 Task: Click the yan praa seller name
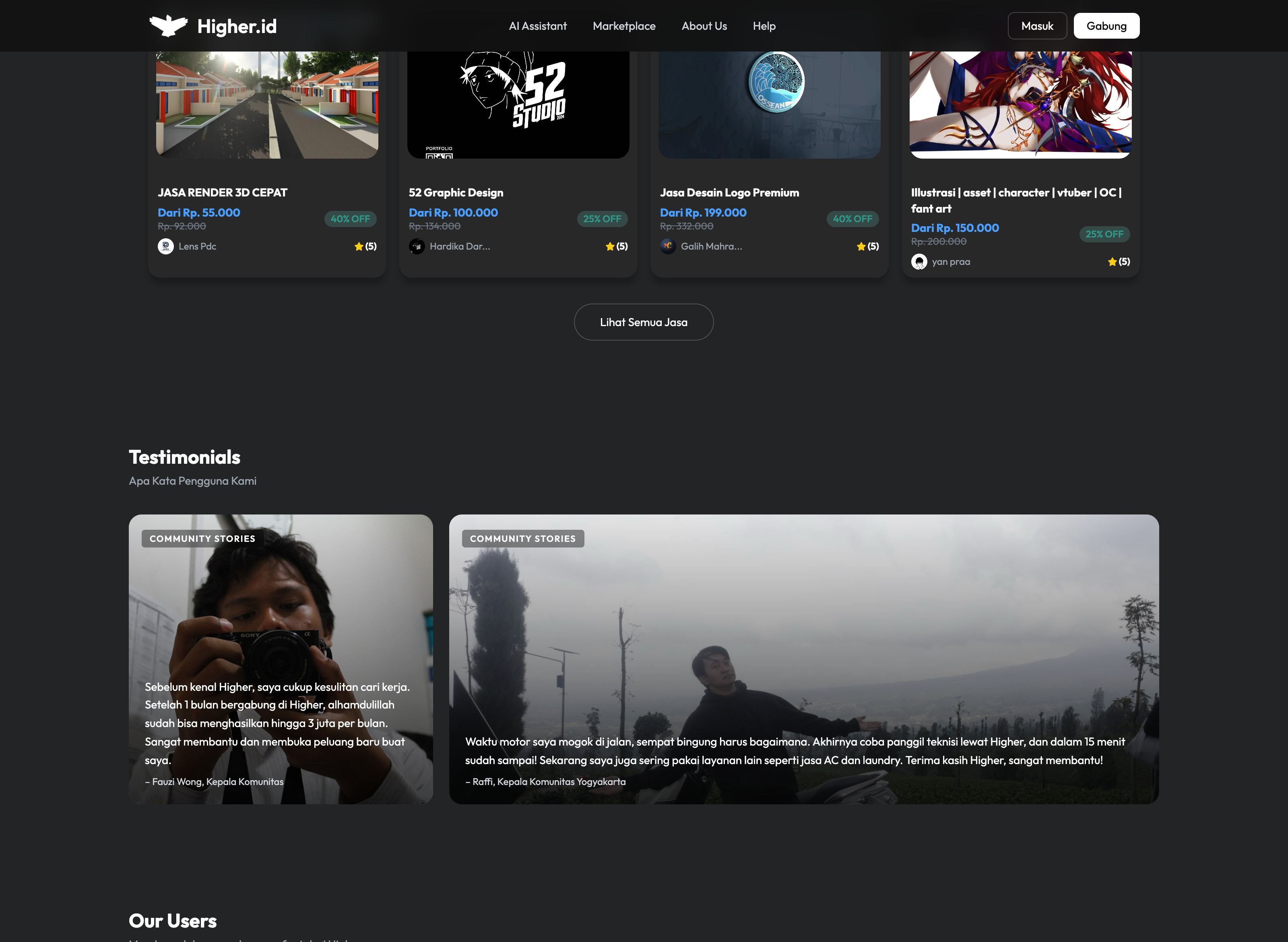pos(950,262)
